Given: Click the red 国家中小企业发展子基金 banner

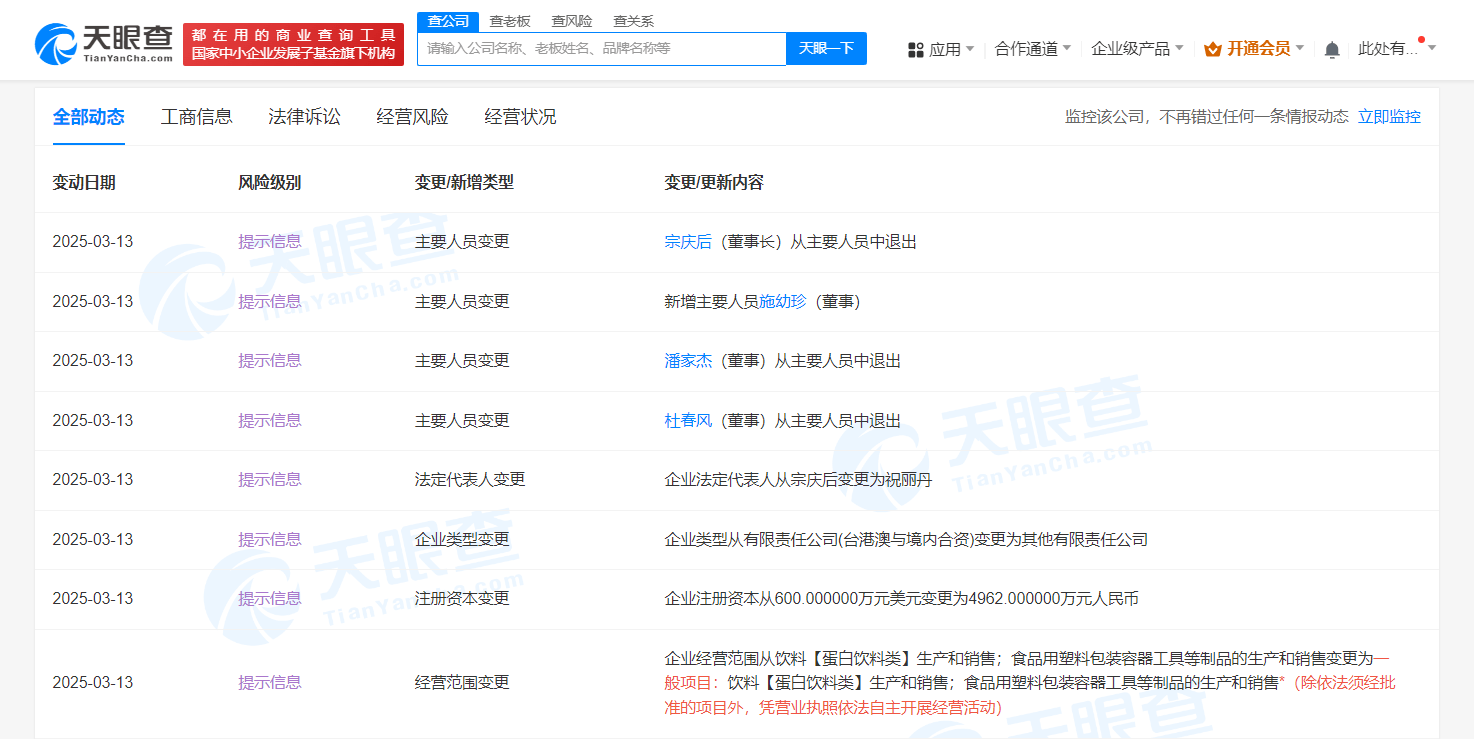Looking at the screenshot, I should tap(293, 44).
